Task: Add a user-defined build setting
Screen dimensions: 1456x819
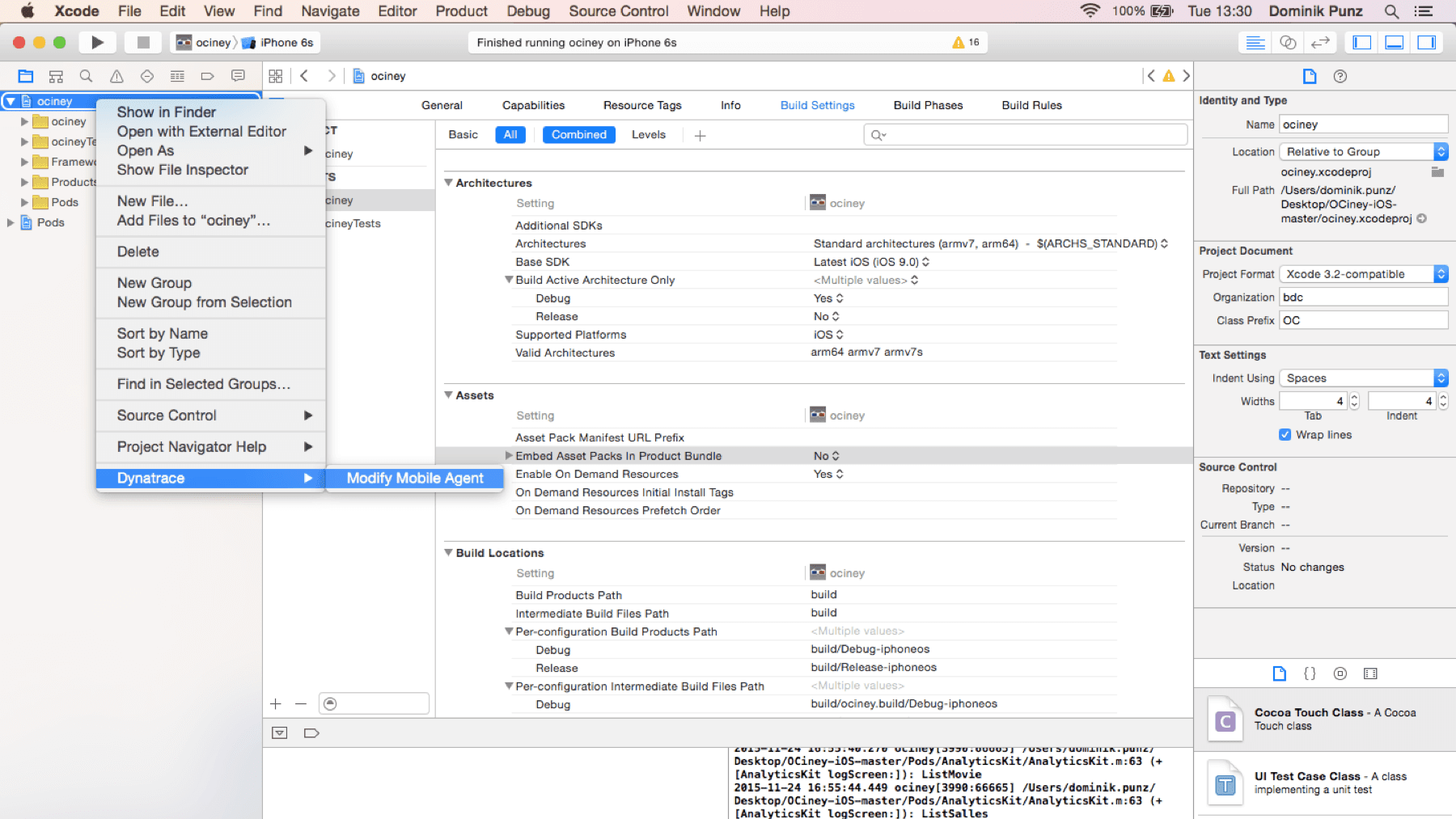Action: 700,135
